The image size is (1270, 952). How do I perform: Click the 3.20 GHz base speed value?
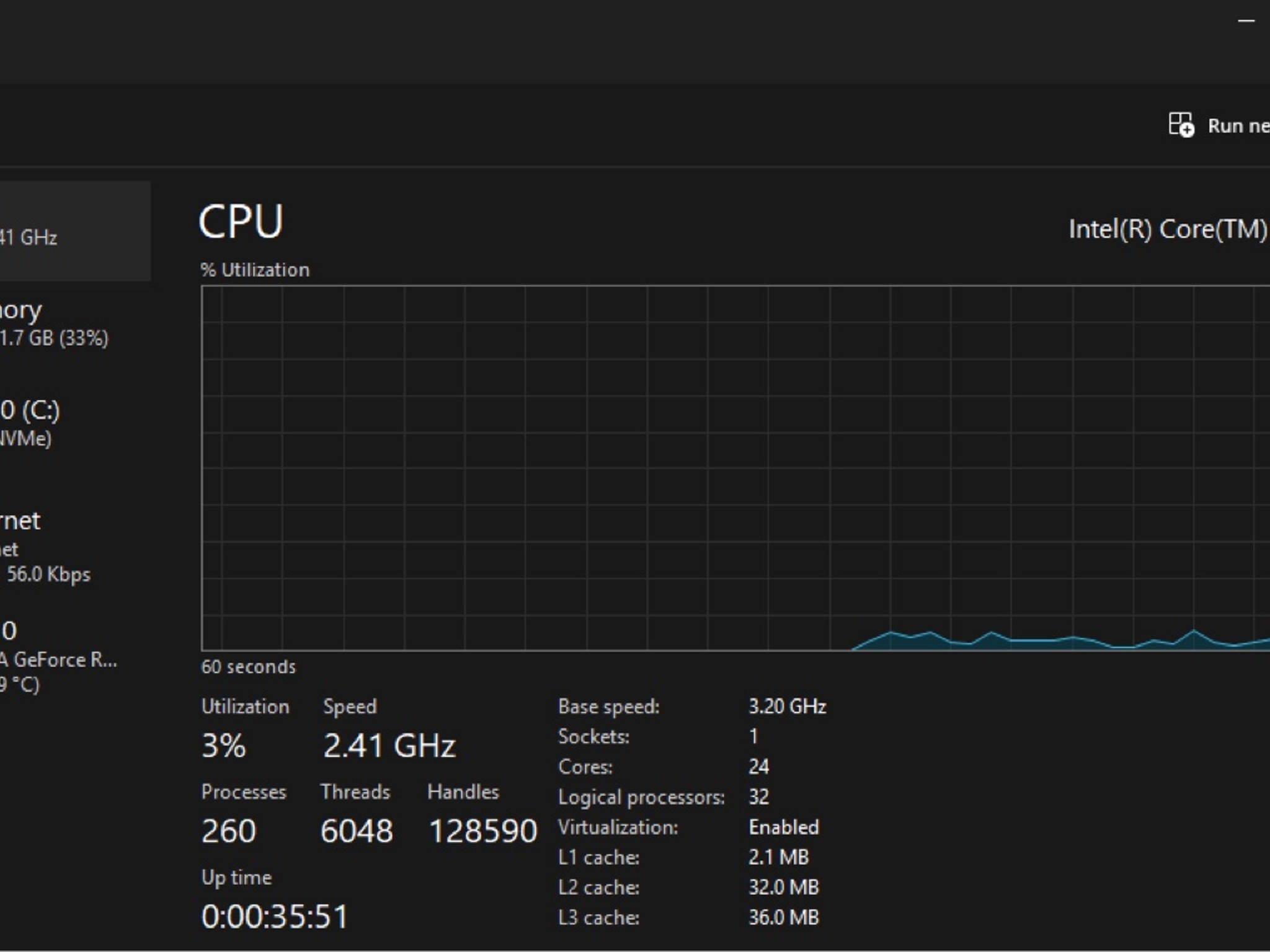pyautogui.click(x=787, y=707)
